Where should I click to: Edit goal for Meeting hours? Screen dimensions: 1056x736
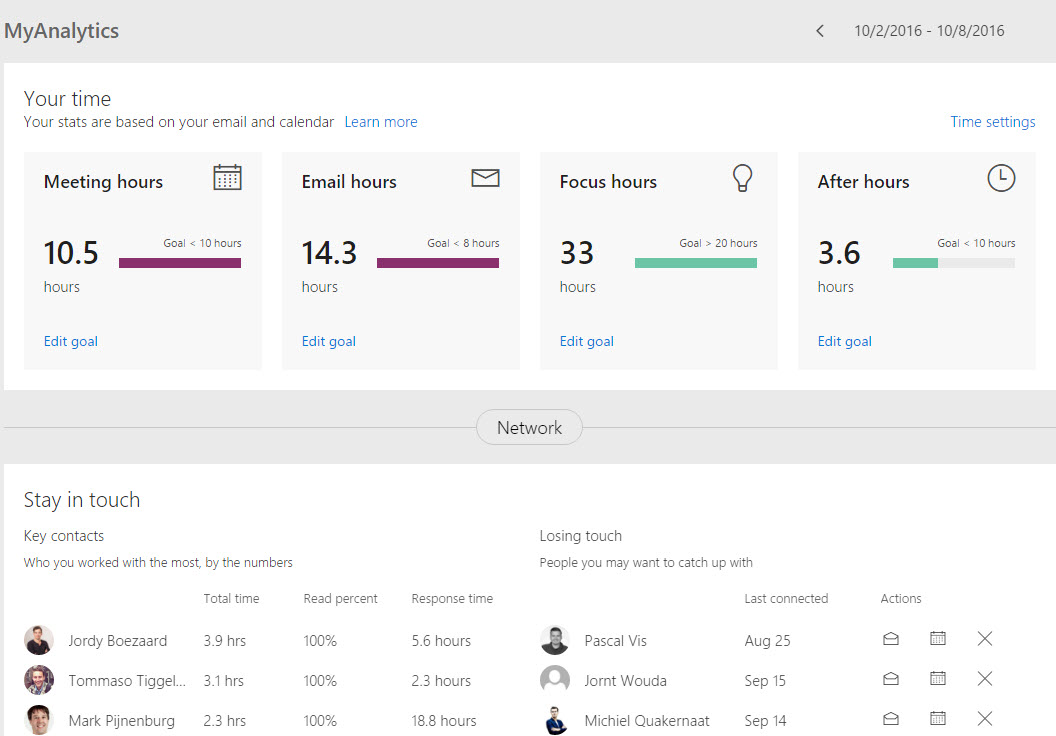point(71,341)
